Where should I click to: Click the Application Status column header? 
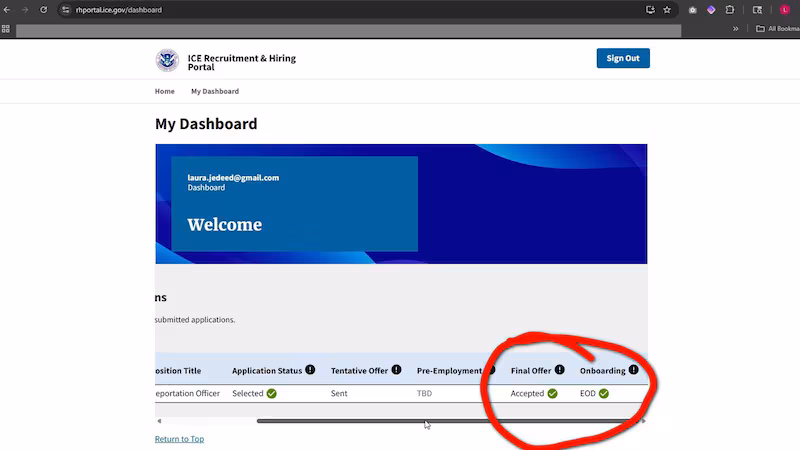[267, 371]
